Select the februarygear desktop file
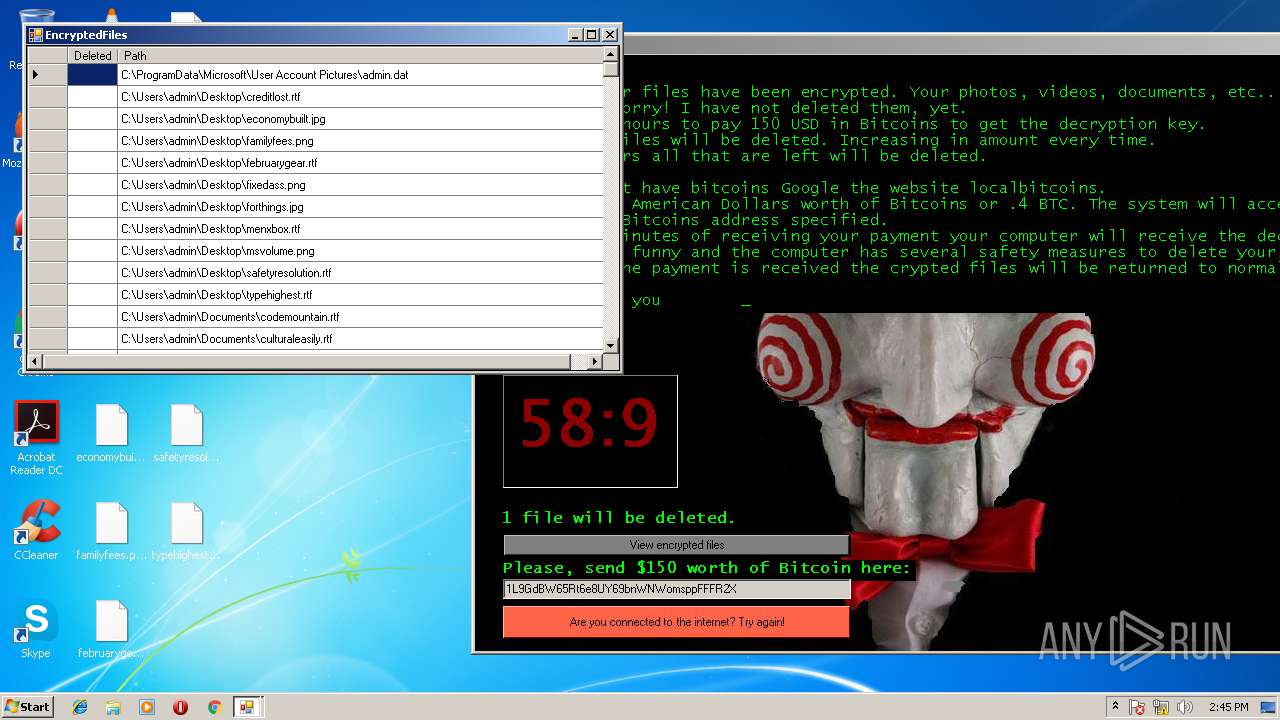 [111, 629]
